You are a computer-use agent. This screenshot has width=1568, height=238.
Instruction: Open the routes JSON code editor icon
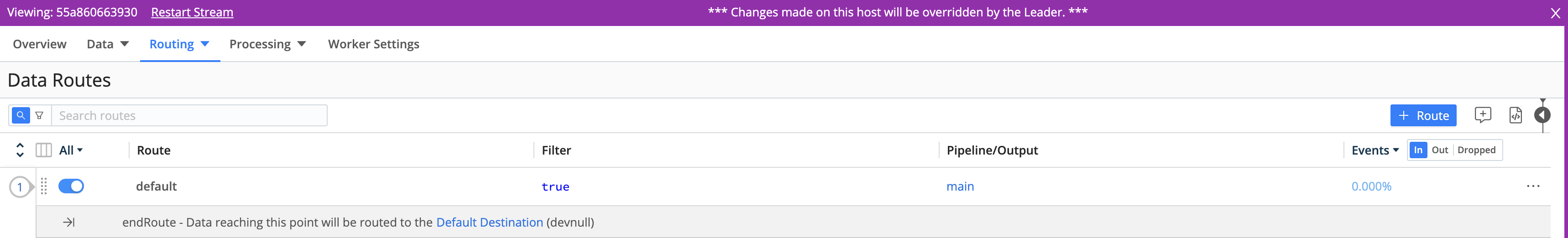click(1515, 115)
